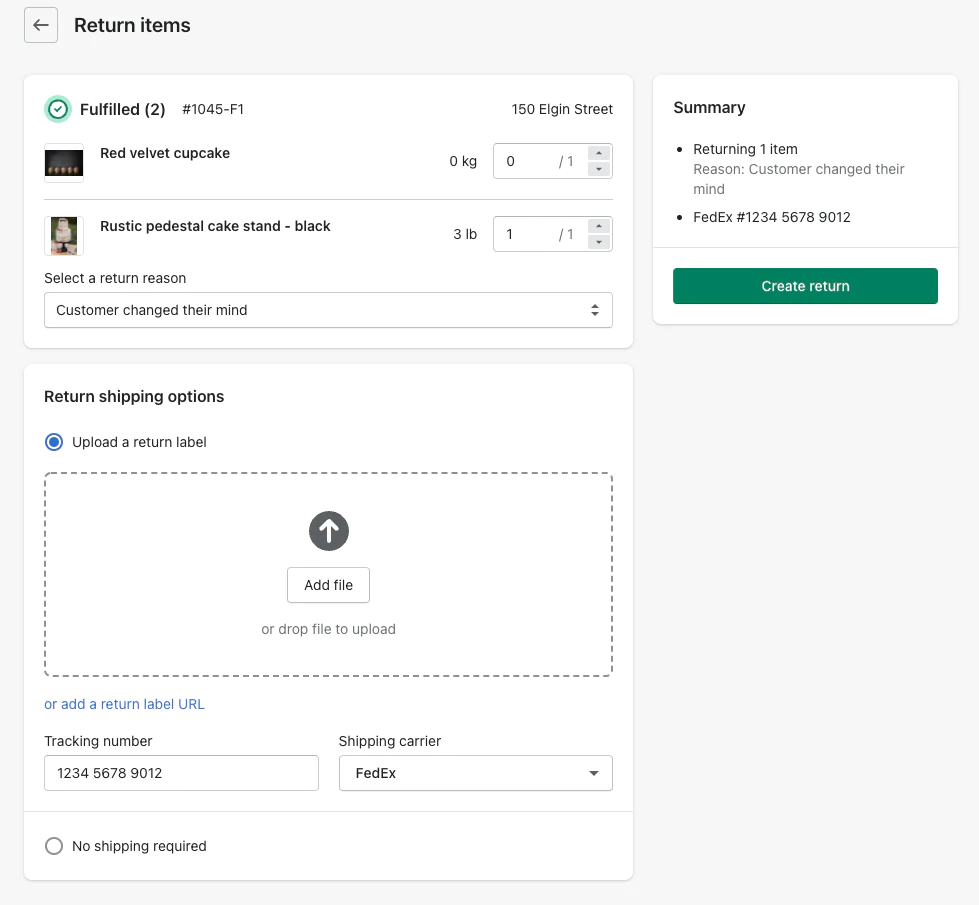
Task: Decrease Red velvet cupcake return quantity
Action: (x=599, y=169)
